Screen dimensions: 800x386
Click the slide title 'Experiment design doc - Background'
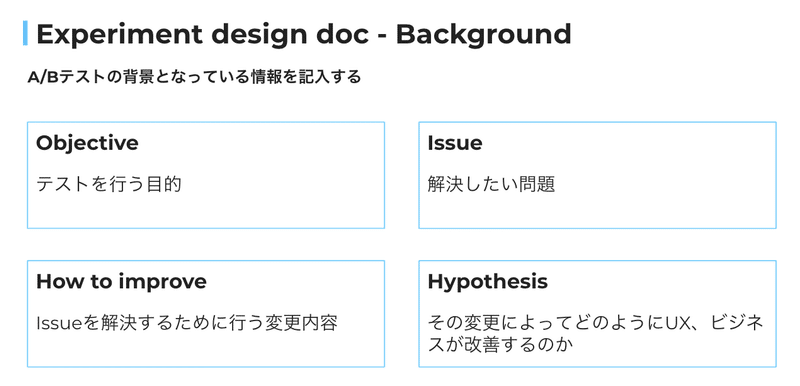[x=304, y=34]
